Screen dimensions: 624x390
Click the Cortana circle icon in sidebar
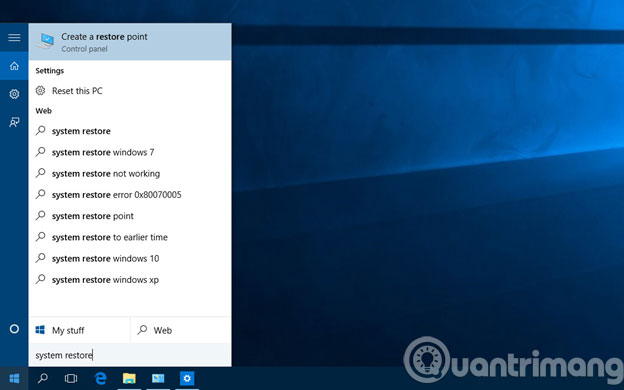(14, 329)
